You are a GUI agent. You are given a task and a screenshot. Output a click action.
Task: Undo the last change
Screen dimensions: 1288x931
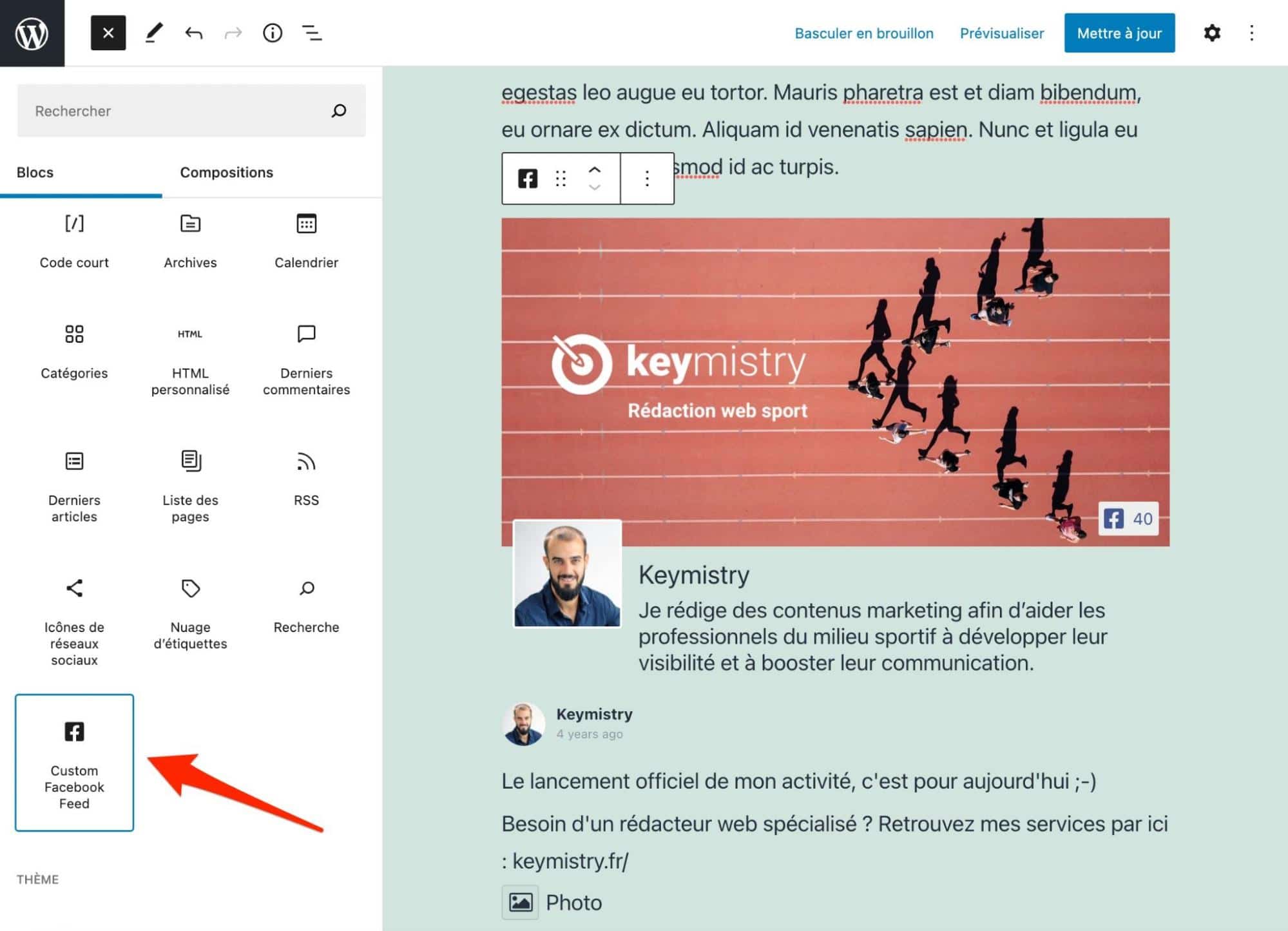pos(193,33)
